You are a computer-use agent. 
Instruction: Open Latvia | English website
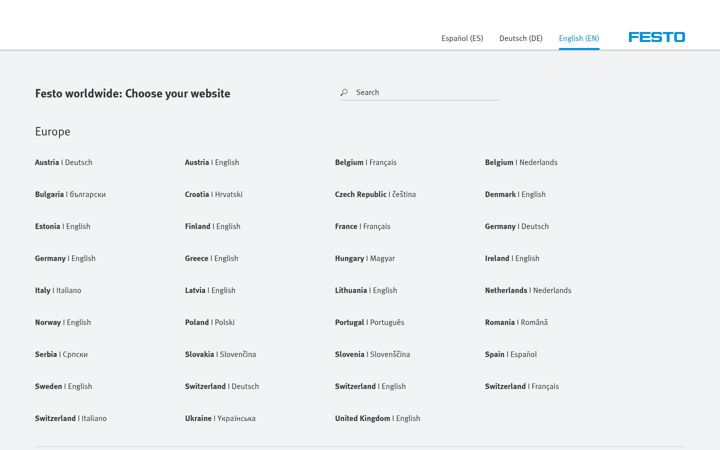210,290
